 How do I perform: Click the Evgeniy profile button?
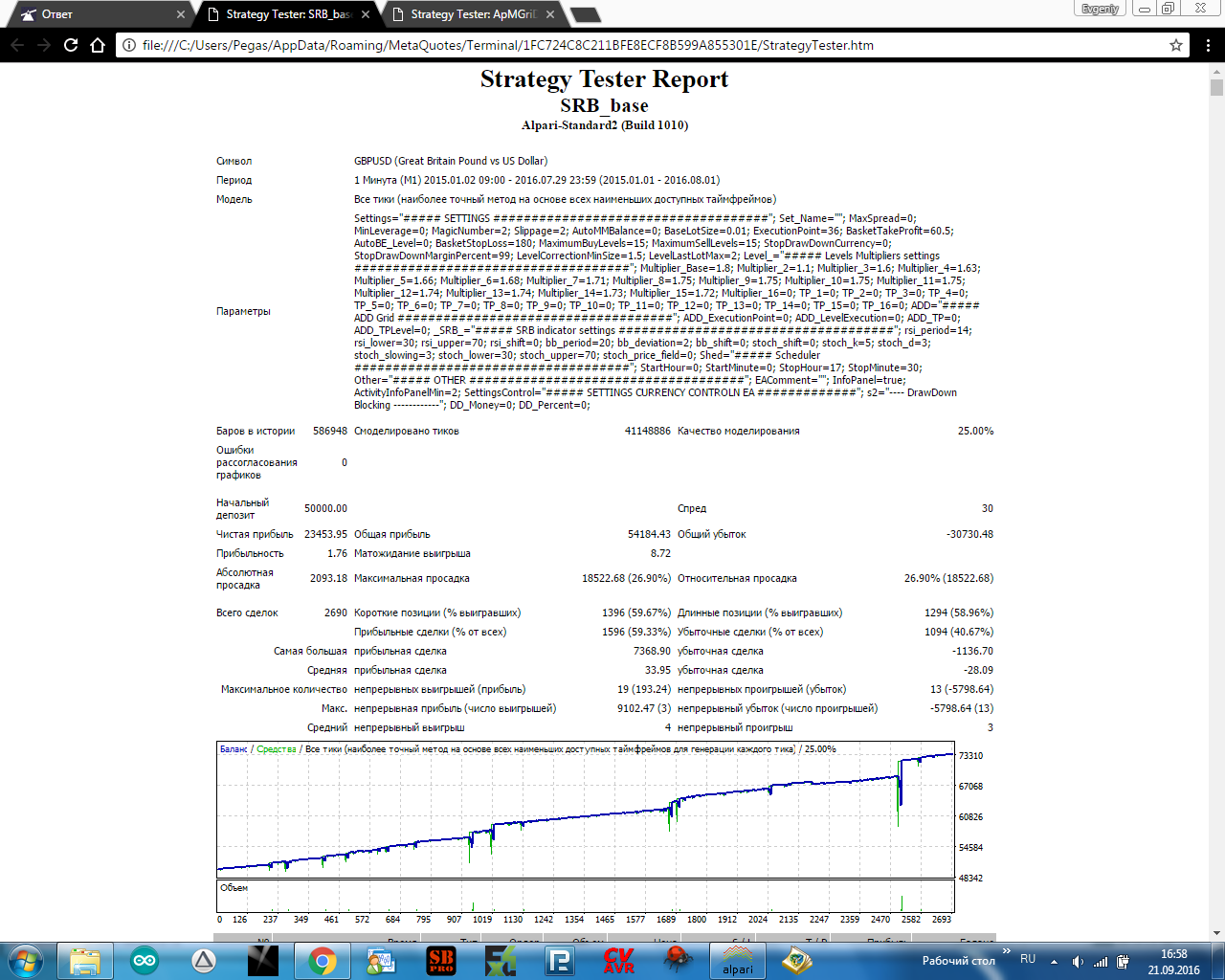click(1100, 9)
